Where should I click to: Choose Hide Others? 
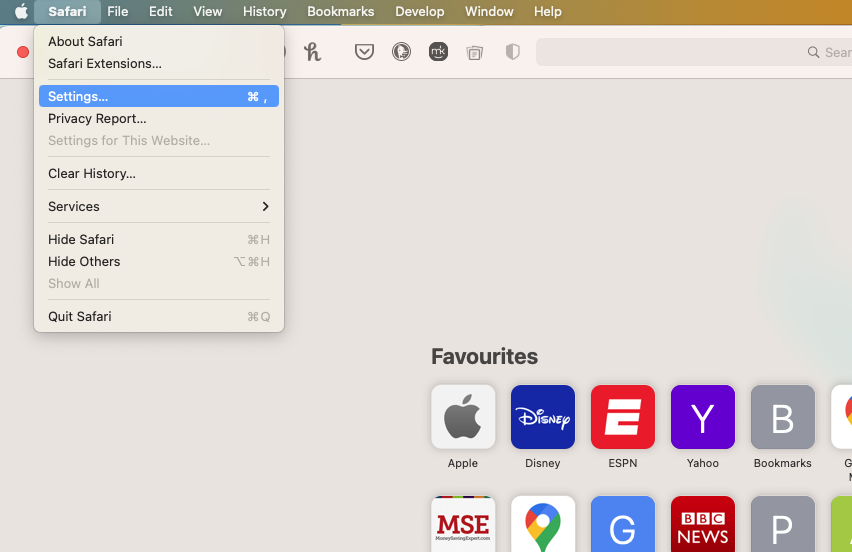point(159,261)
